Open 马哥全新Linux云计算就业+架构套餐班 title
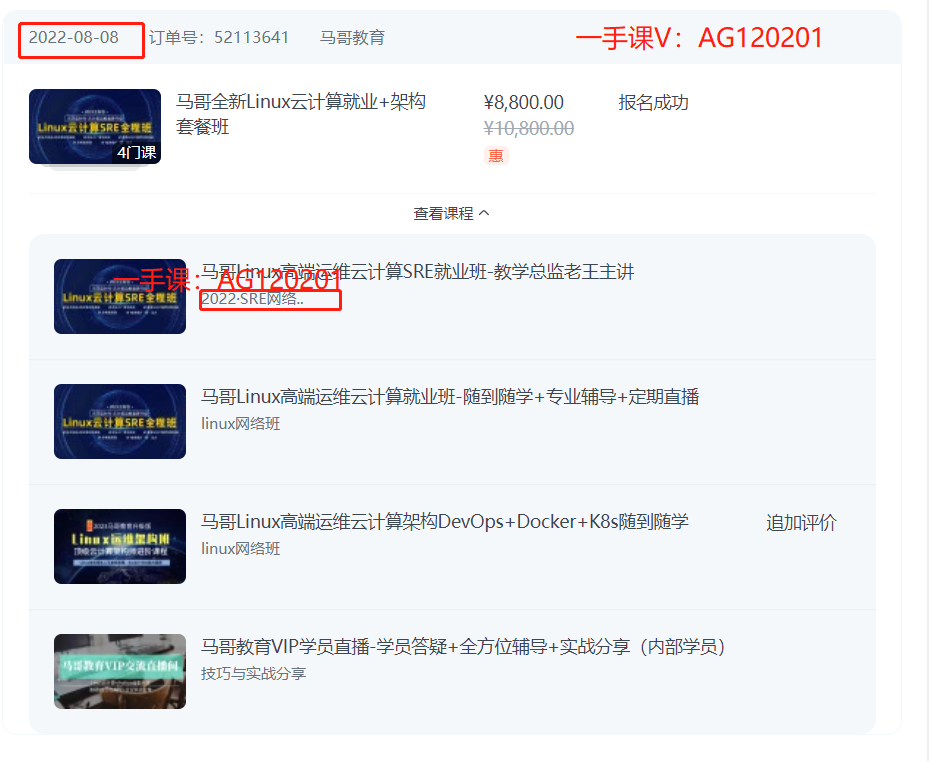 tap(301, 114)
